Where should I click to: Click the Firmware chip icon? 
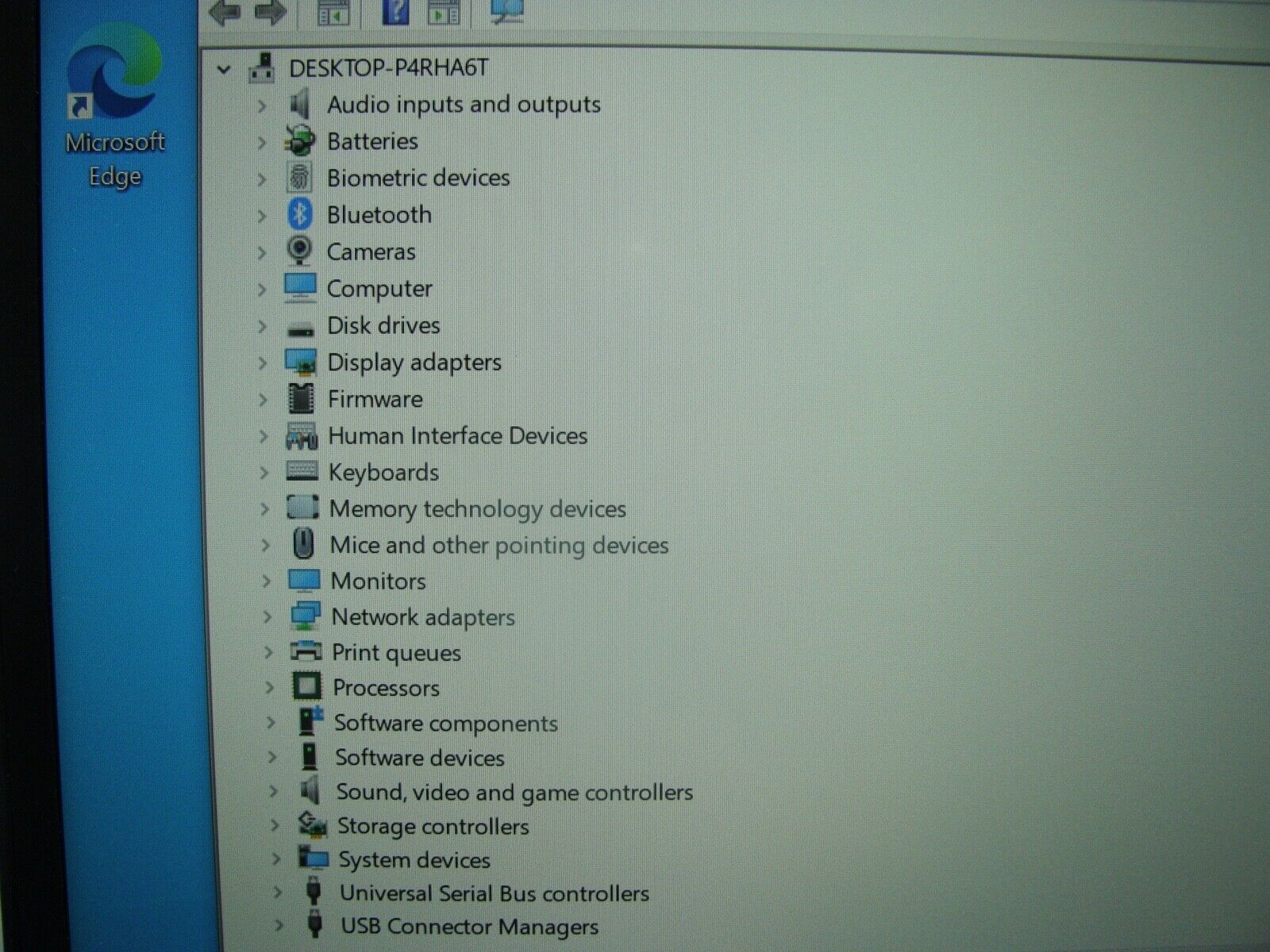point(301,398)
